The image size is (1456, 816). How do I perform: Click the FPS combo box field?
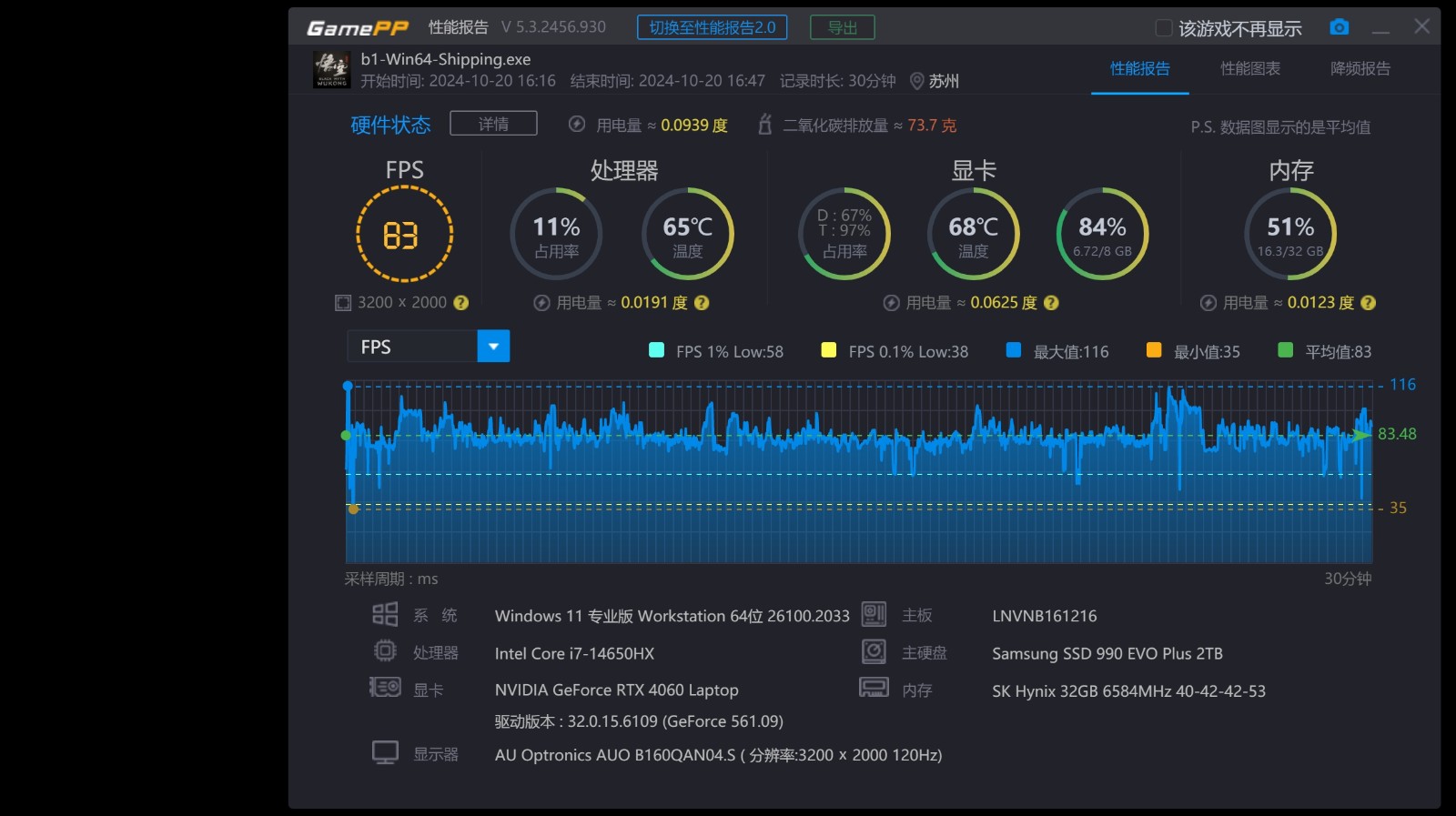click(x=429, y=347)
